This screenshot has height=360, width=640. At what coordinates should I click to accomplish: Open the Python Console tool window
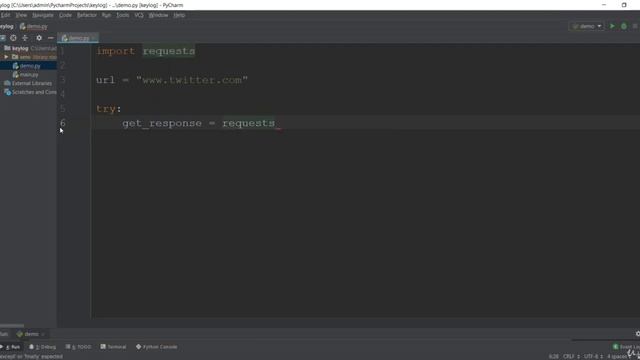tap(157, 347)
